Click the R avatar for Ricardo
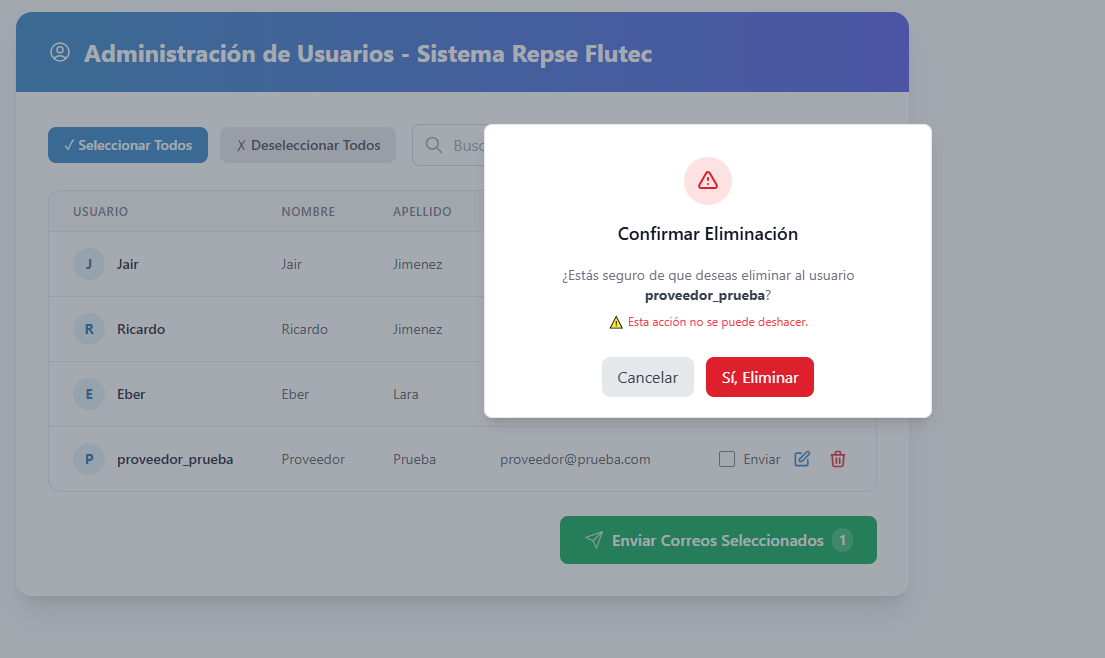 [x=89, y=329]
